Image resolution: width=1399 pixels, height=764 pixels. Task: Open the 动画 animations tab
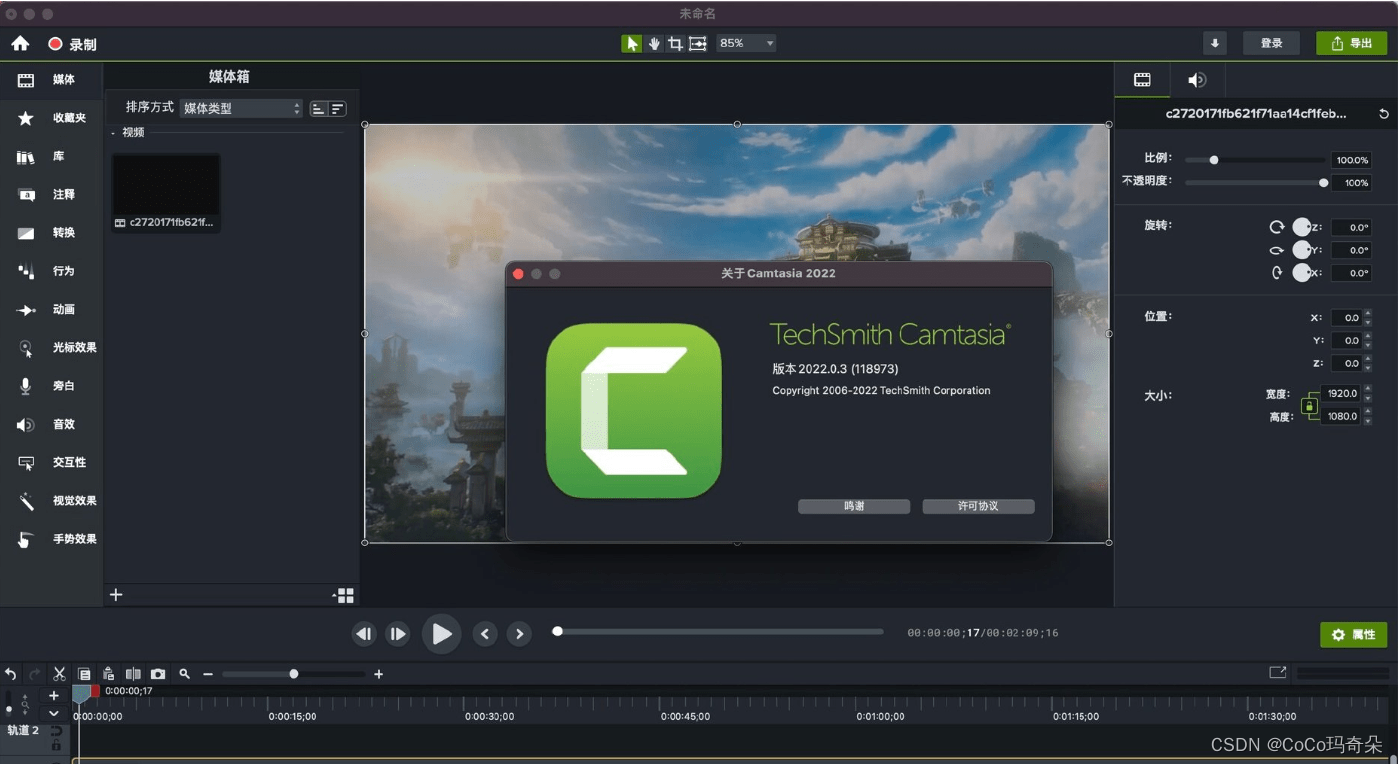[x=51, y=310]
